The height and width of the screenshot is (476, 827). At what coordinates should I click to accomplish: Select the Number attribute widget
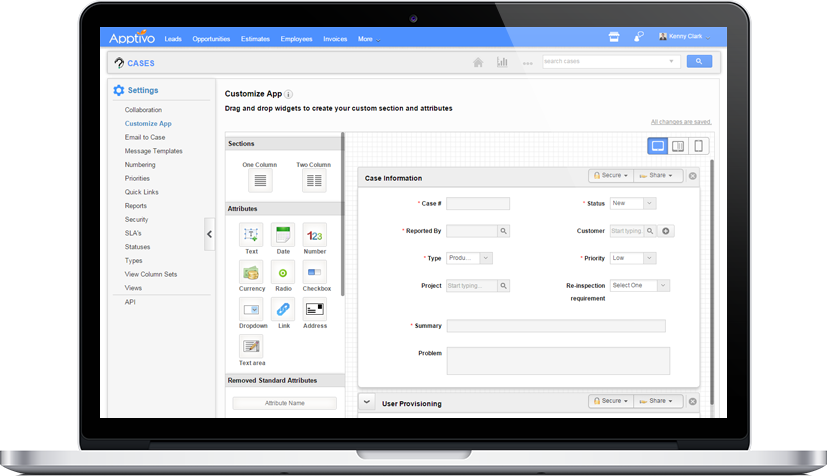pos(315,235)
